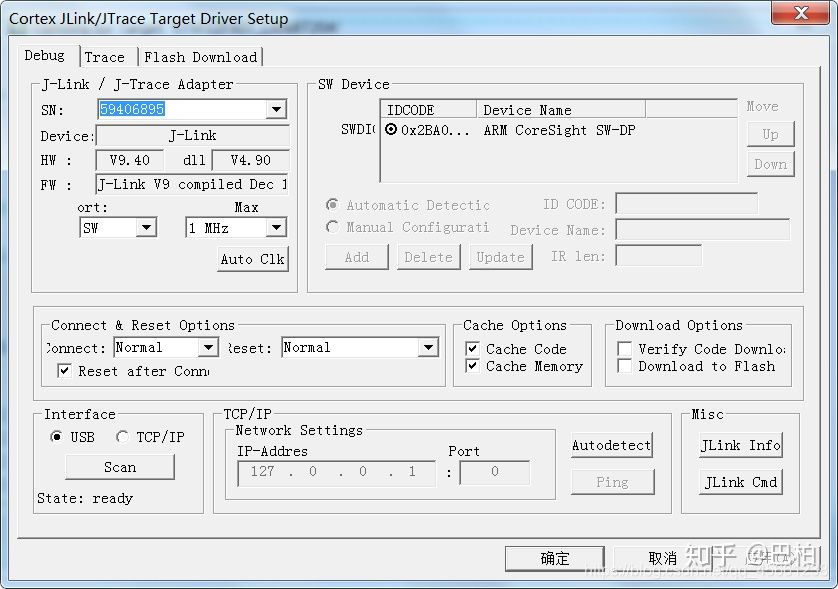Click the Scan button
This screenshot has width=838, height=589.
(x=120, y=467)
